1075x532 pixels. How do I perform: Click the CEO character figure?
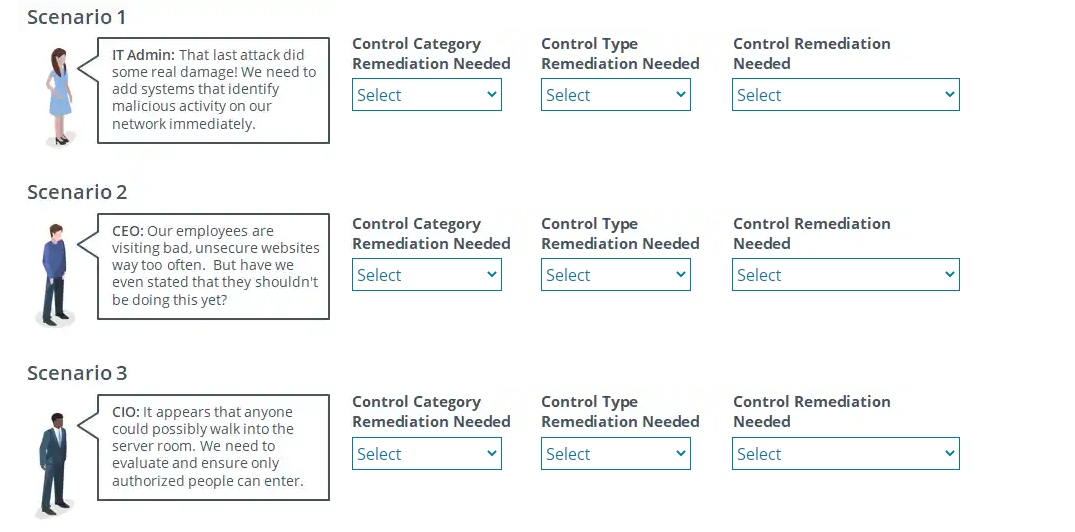55,273
